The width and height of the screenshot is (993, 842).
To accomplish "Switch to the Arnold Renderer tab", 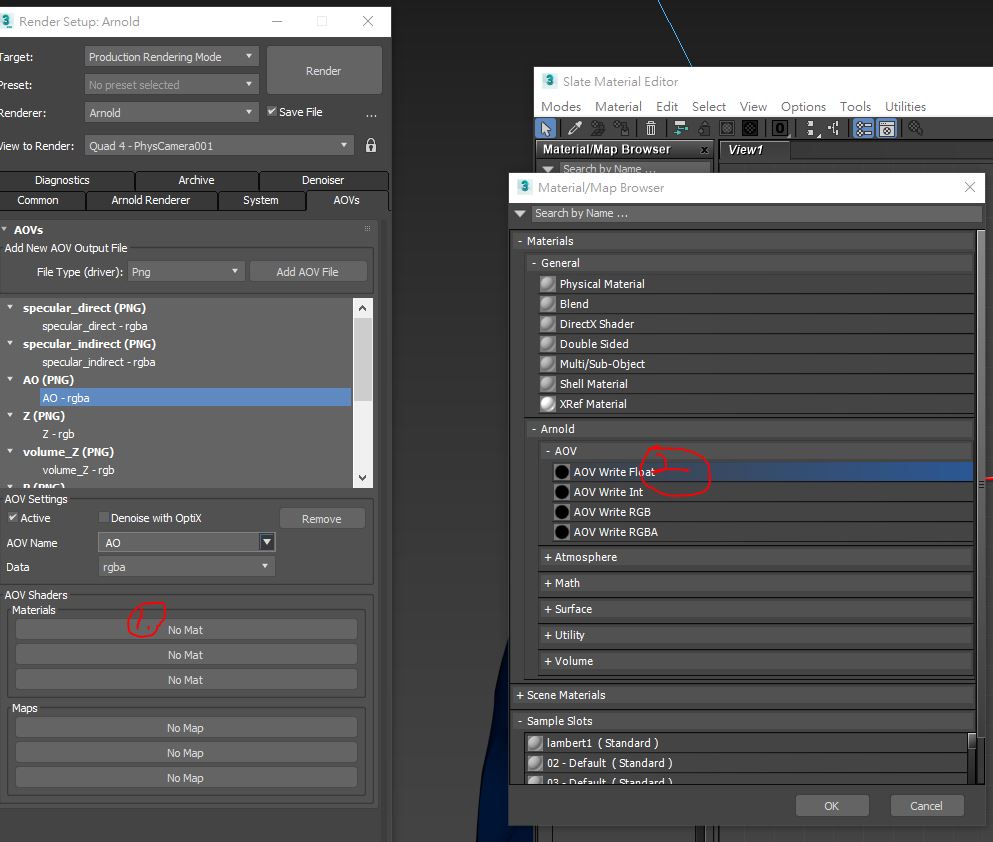I will 150,200.
